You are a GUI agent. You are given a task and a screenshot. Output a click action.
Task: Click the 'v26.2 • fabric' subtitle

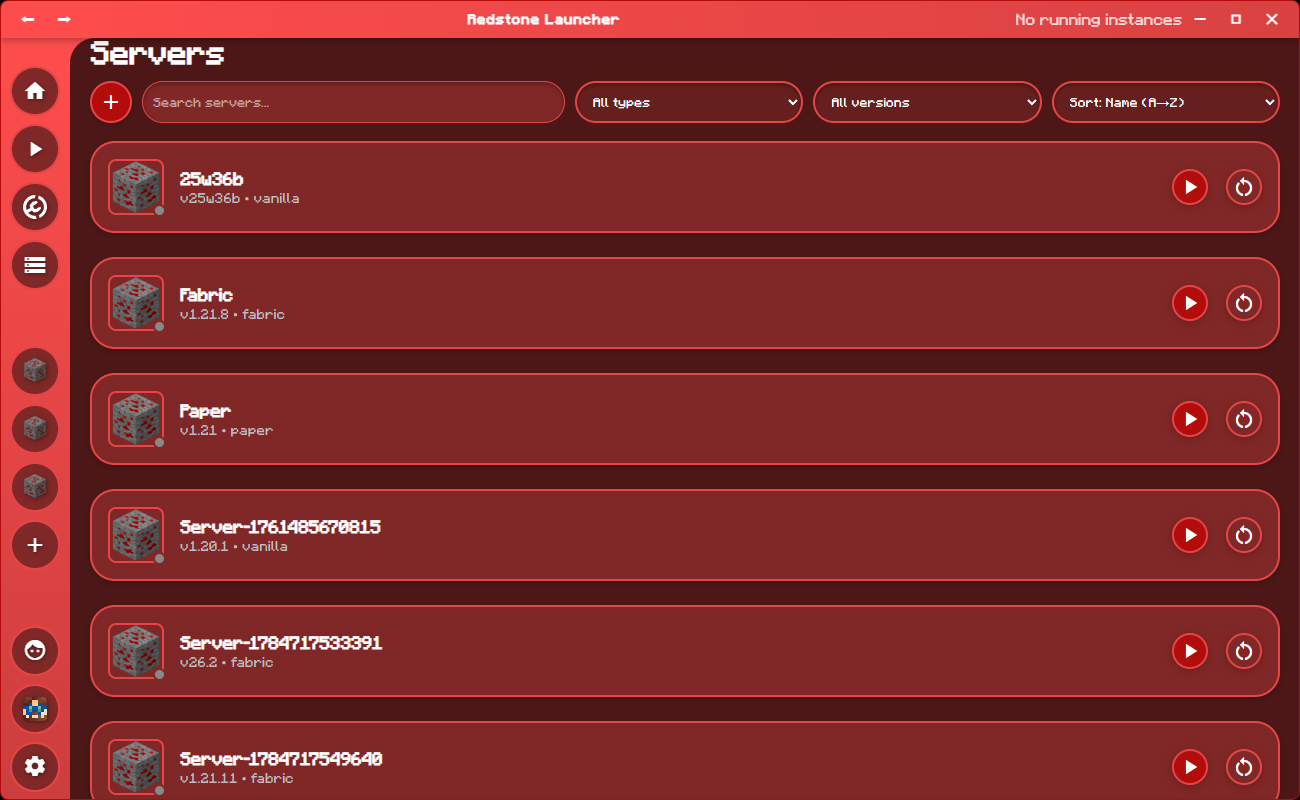(226, 663)
